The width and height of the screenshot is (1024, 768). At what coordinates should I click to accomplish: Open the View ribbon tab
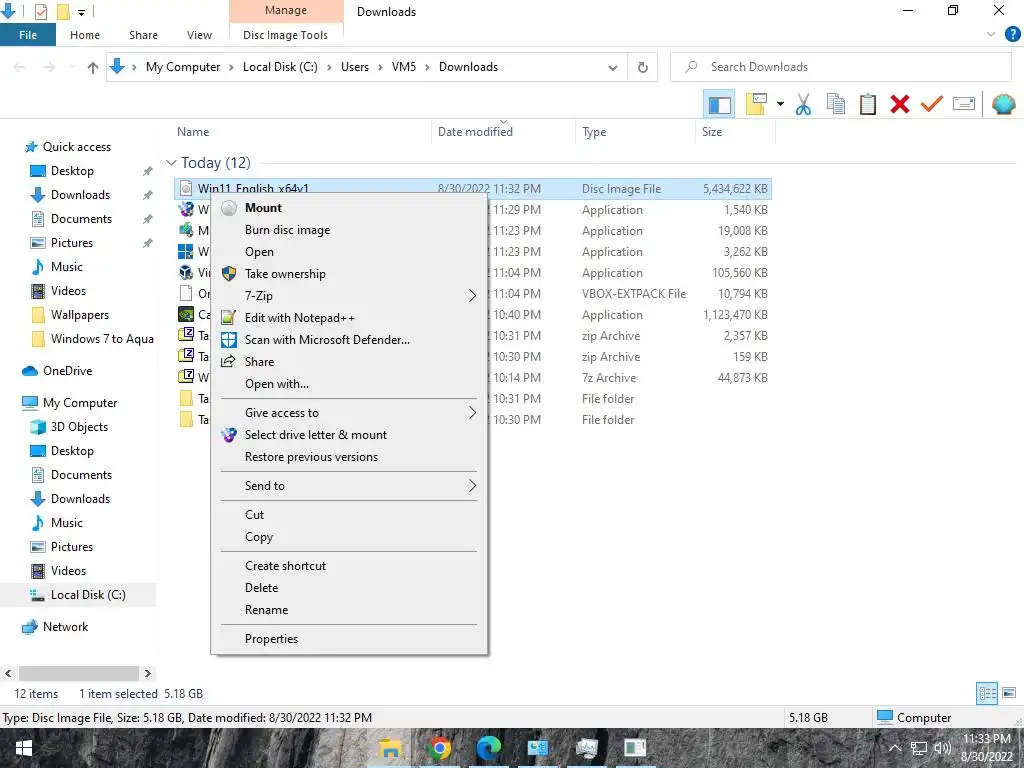pyautogui.click(x=199, y=35)
